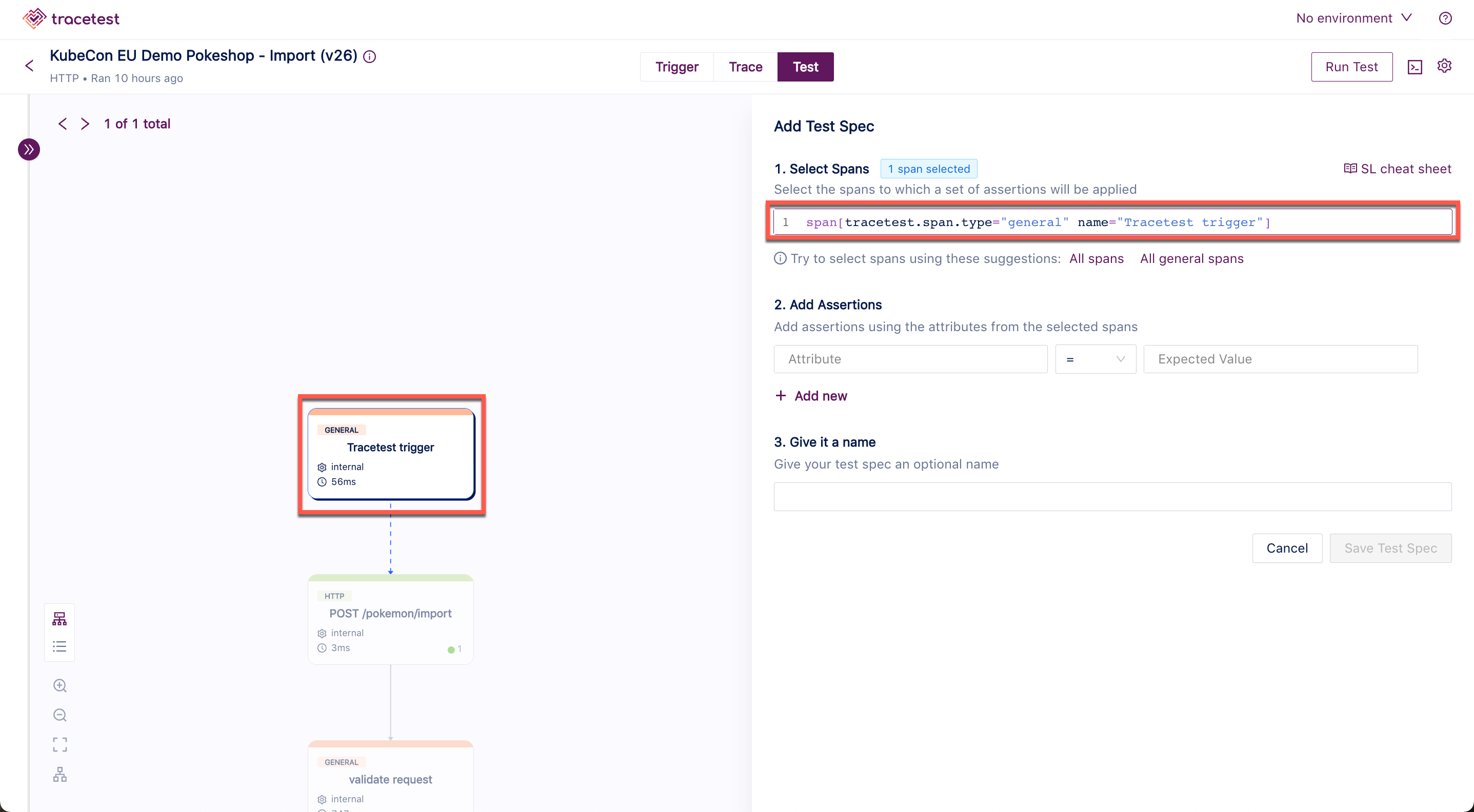Viewport: 1474px width, 812px height.
Task: Select the Test tab
Action: [x=805, y=67]
